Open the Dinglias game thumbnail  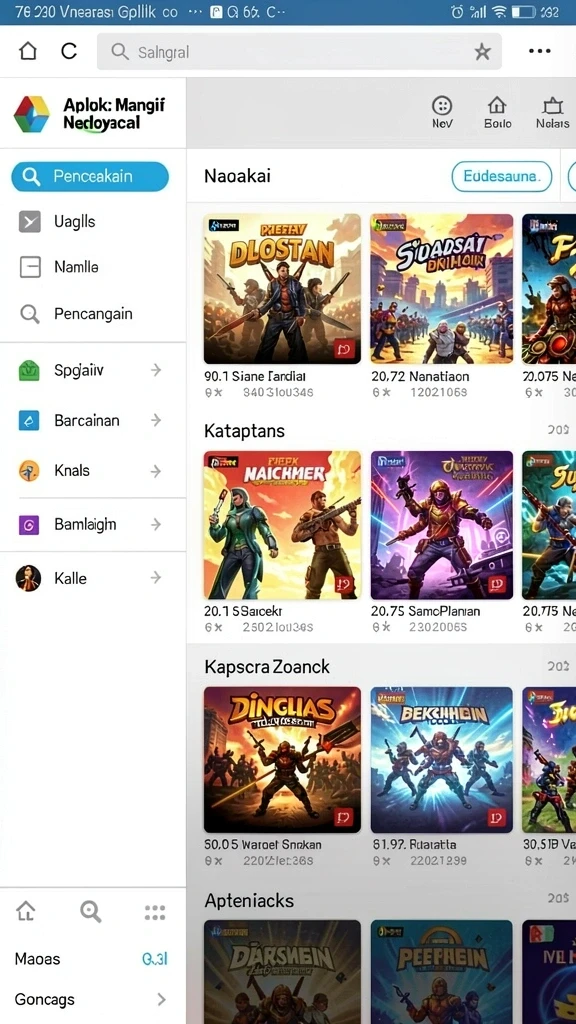click(x=282, y=760)
